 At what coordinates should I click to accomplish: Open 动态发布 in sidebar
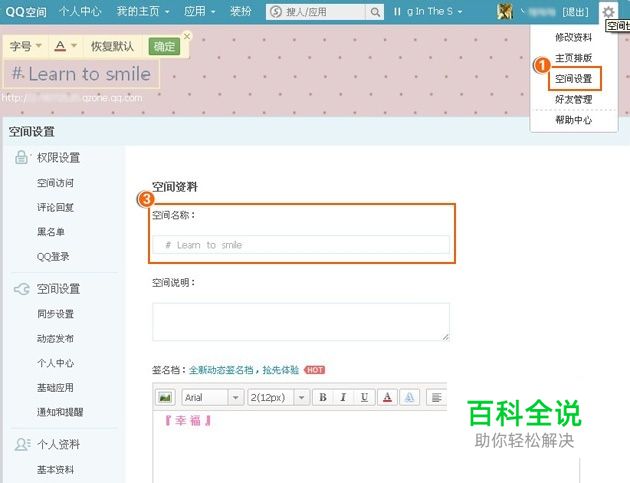click(55, 339)
